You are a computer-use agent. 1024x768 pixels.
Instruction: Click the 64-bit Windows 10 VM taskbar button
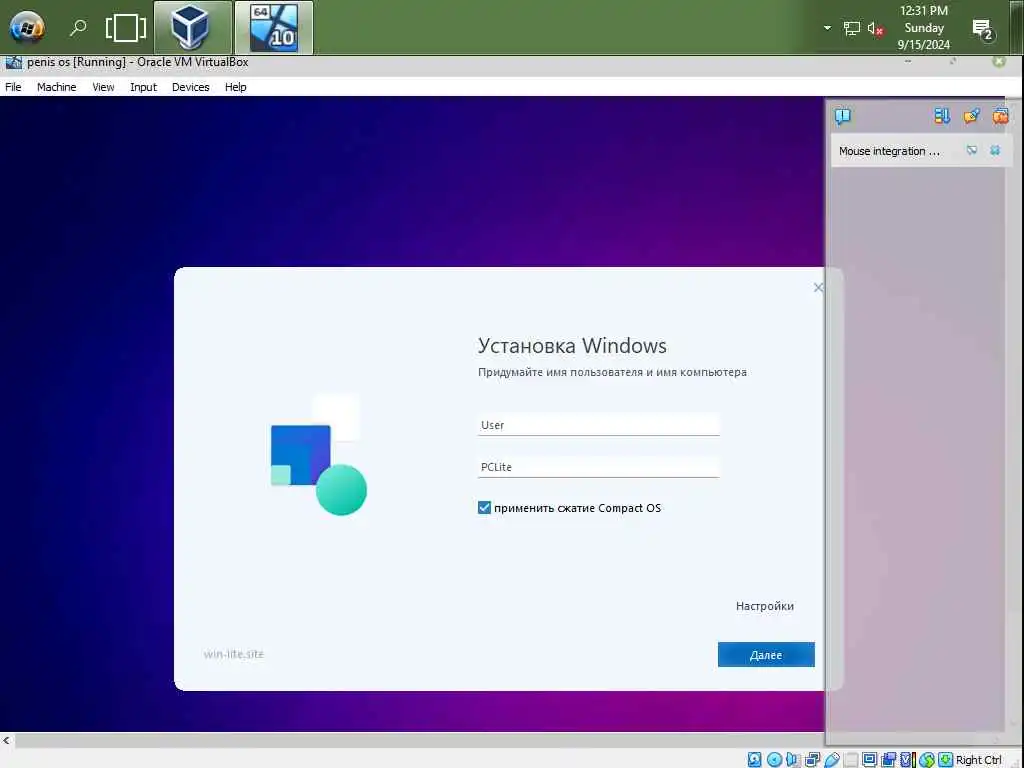click(x=274, y=27)
